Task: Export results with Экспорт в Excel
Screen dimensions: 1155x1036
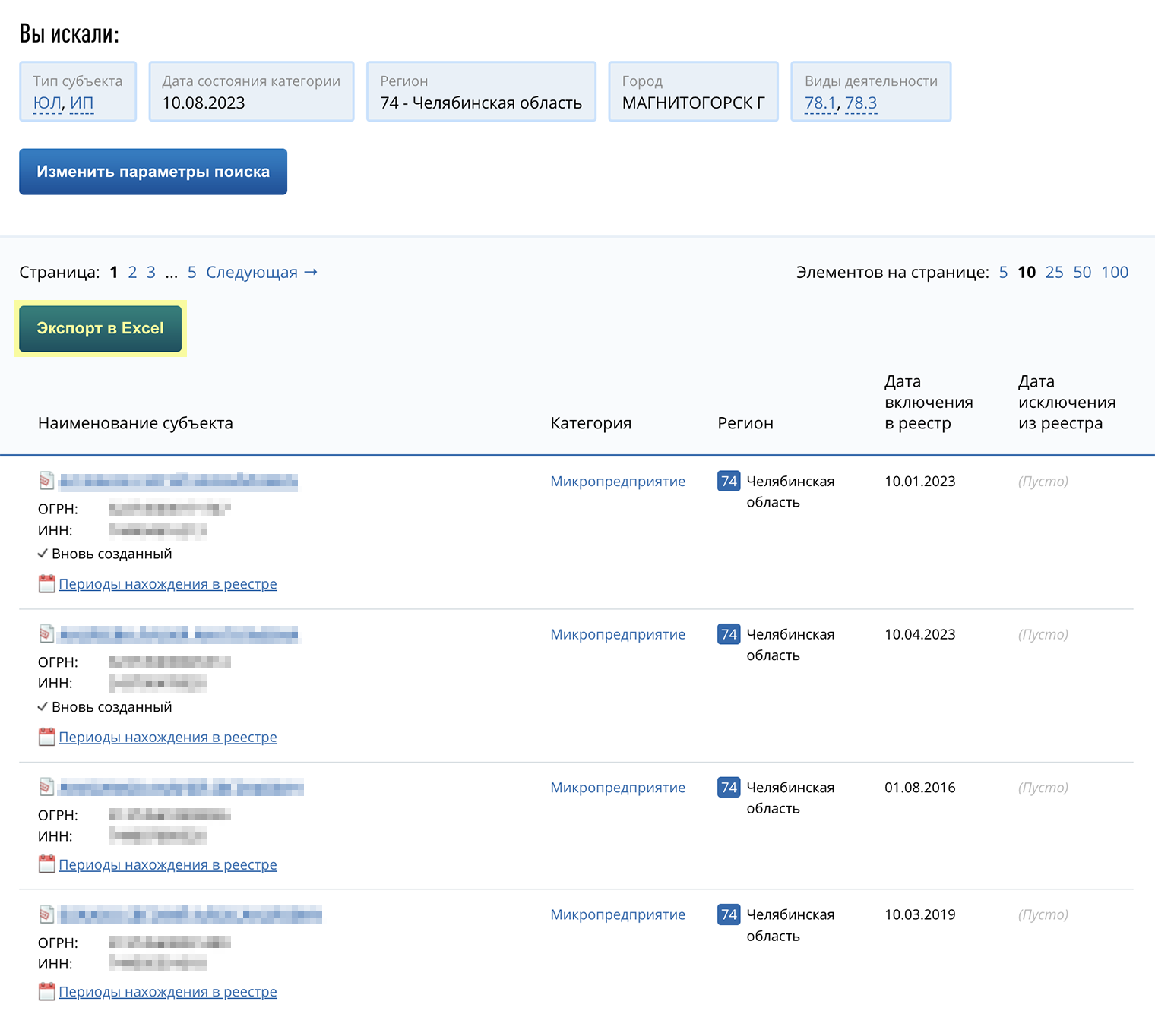Action: point(100,328)
